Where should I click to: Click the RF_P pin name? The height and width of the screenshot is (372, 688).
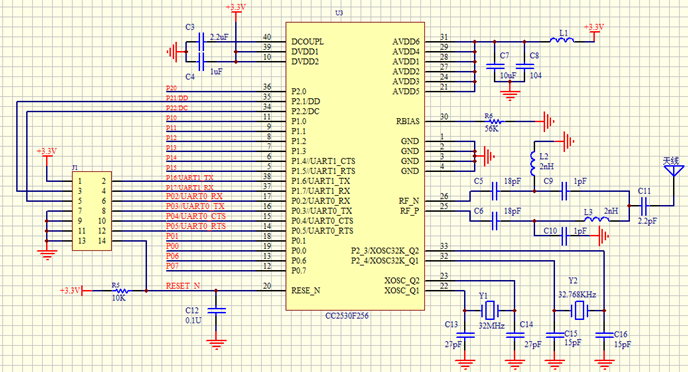410,211
